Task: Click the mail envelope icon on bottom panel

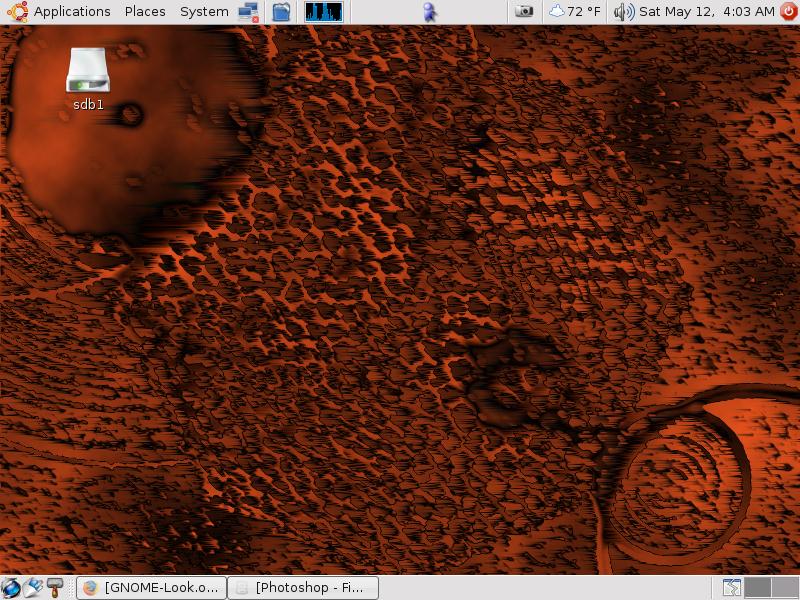Action: [33, 588]
